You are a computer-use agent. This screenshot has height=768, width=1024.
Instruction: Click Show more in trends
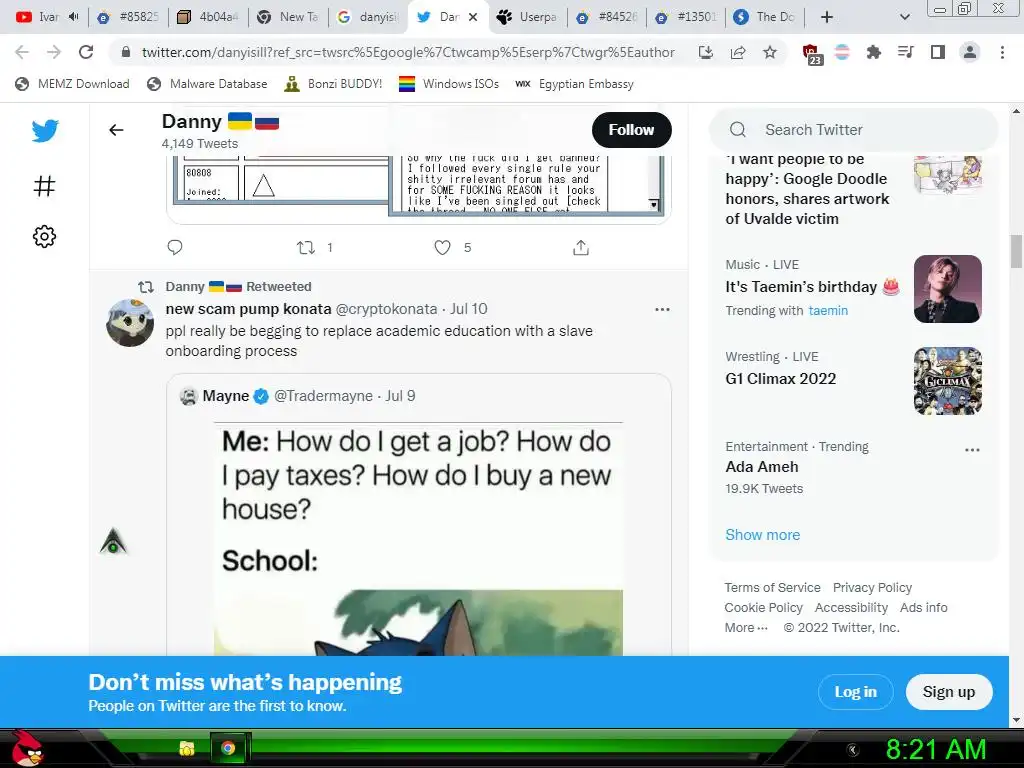coord(762,535)
